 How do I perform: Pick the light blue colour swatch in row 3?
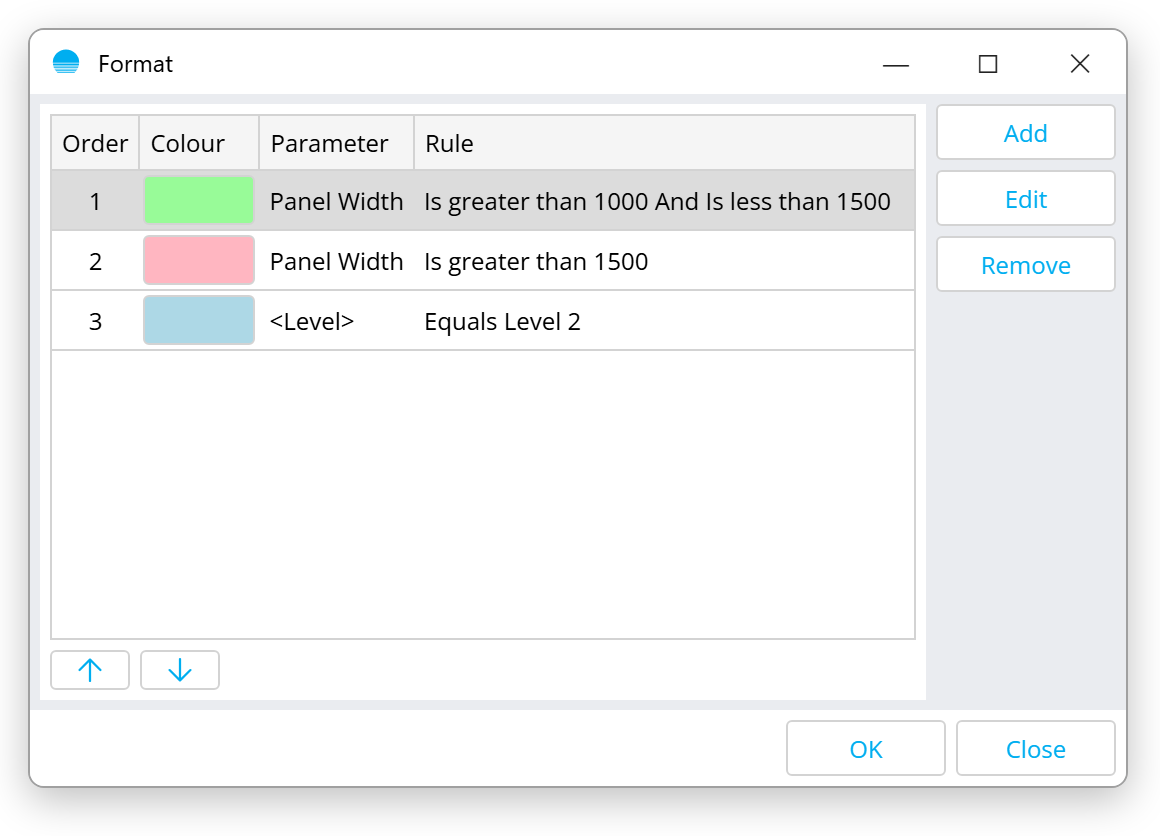(199, 320)
